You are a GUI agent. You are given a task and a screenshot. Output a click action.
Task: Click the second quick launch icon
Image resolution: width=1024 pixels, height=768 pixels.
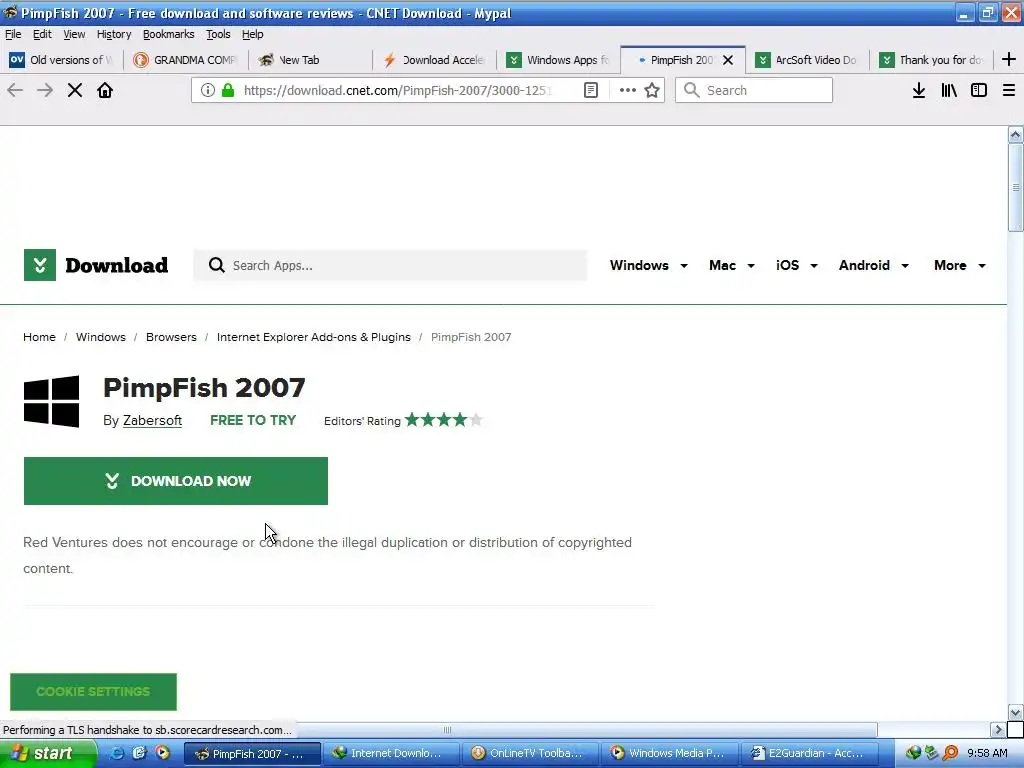139,753
